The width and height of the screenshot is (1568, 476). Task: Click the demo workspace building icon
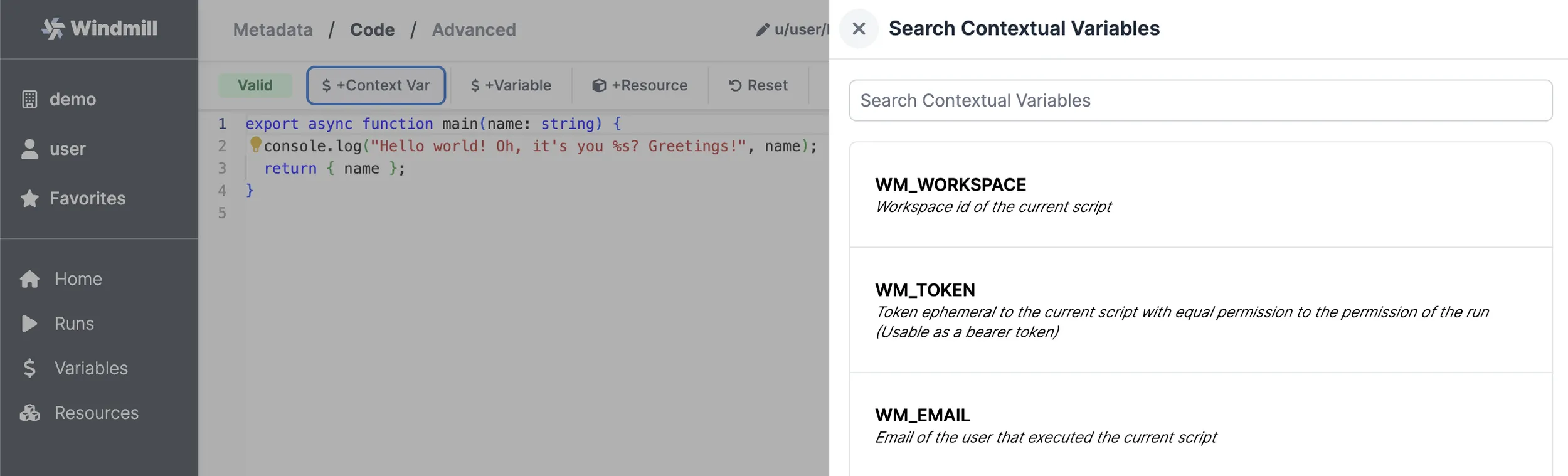pyautogui.click(x=29, y=99)
